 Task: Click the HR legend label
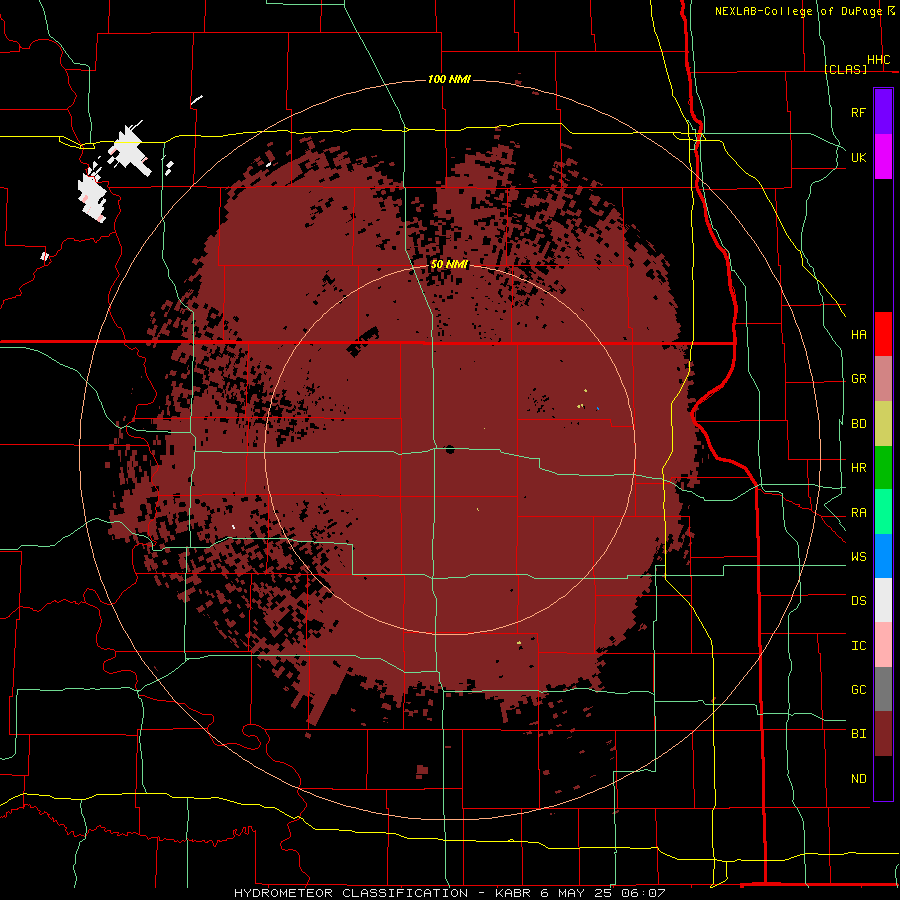click(859, 468)
